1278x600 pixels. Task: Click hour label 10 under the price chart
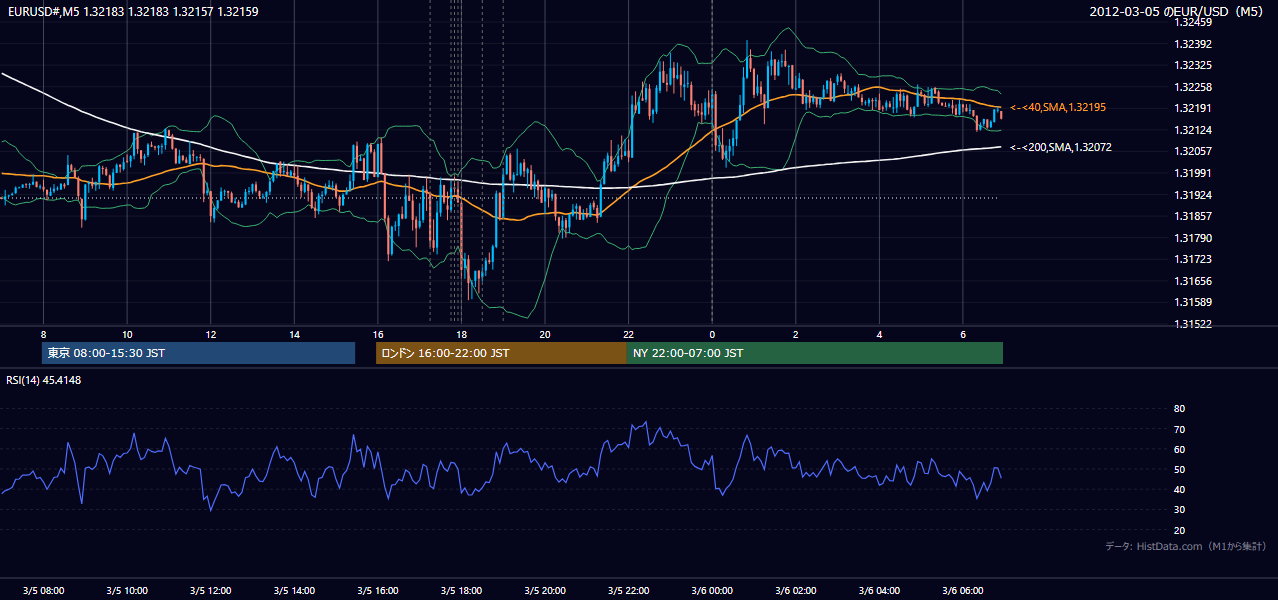click(127, 334)
